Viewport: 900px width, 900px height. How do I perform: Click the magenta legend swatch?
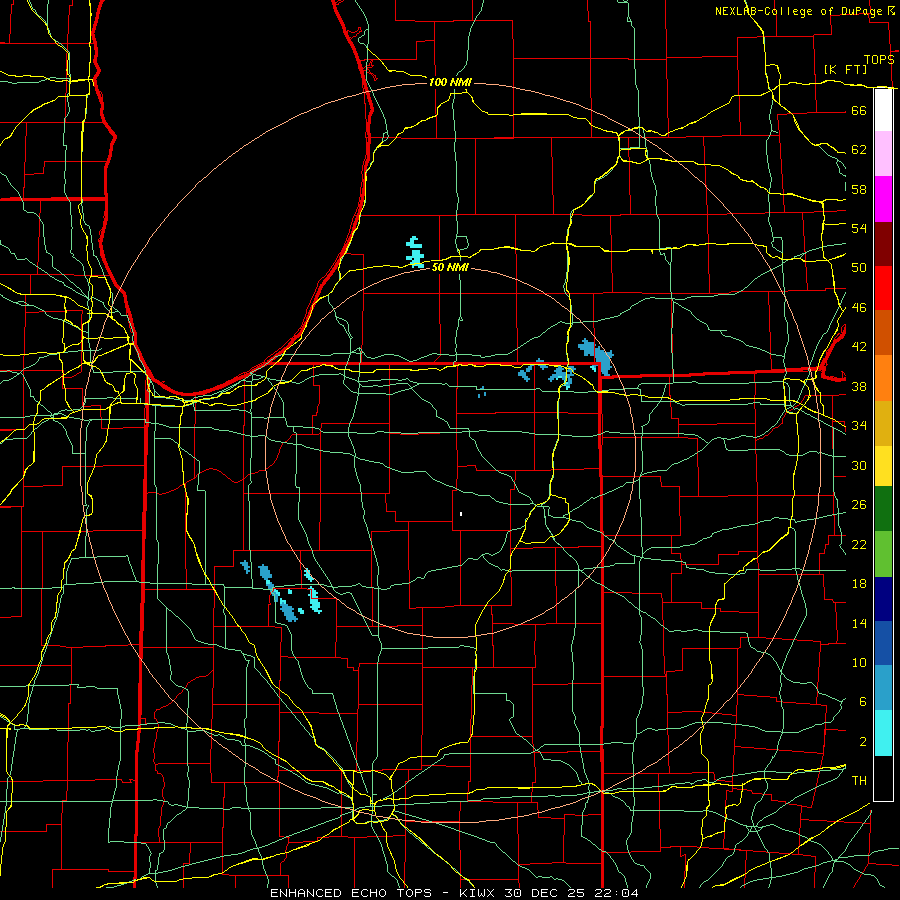pyautogui.click(x=883, y=199)
